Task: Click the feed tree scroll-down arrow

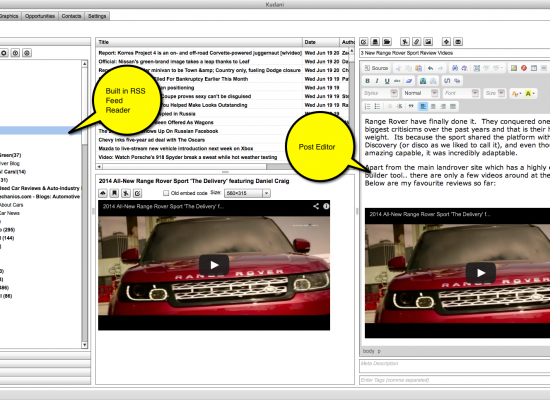Action: 85,345
